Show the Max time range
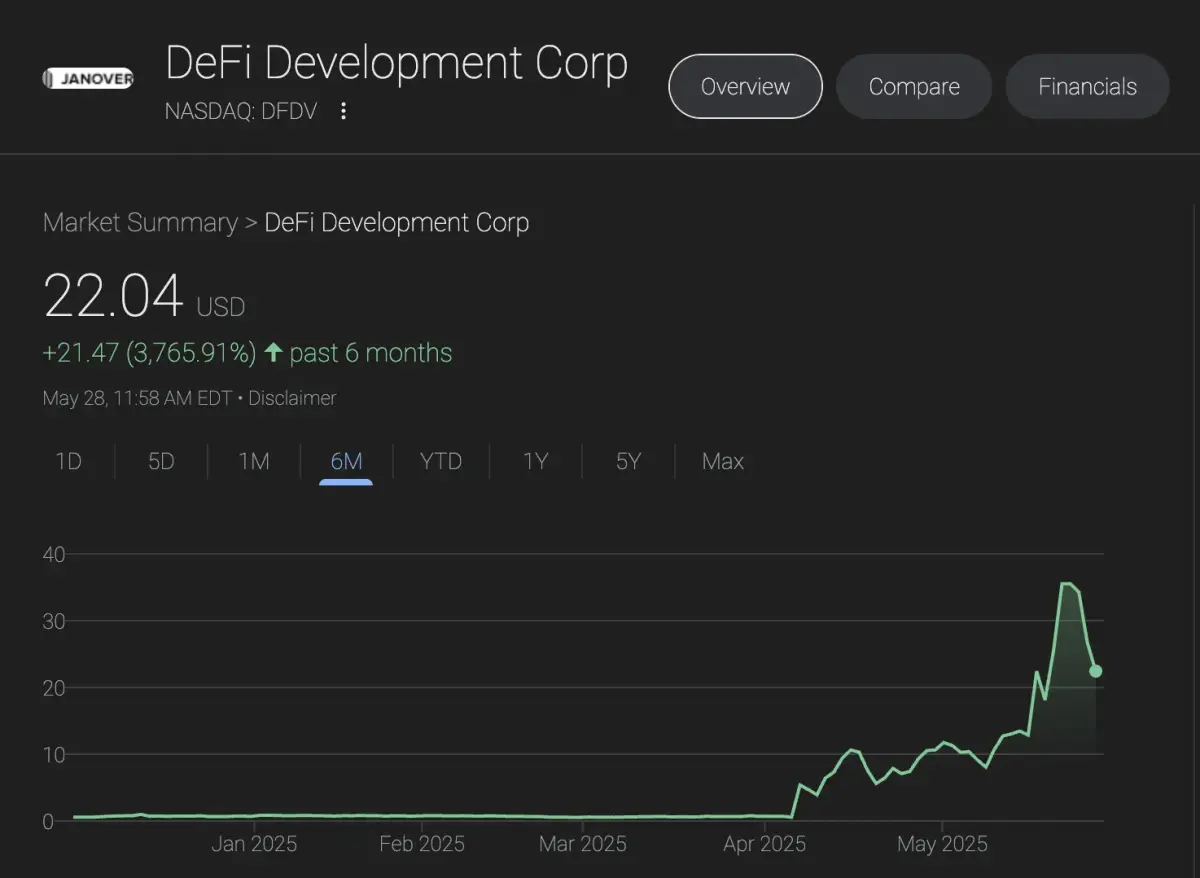Viewport: 1200px width, 878px height. pyautogui.click(x=722, y=461)
